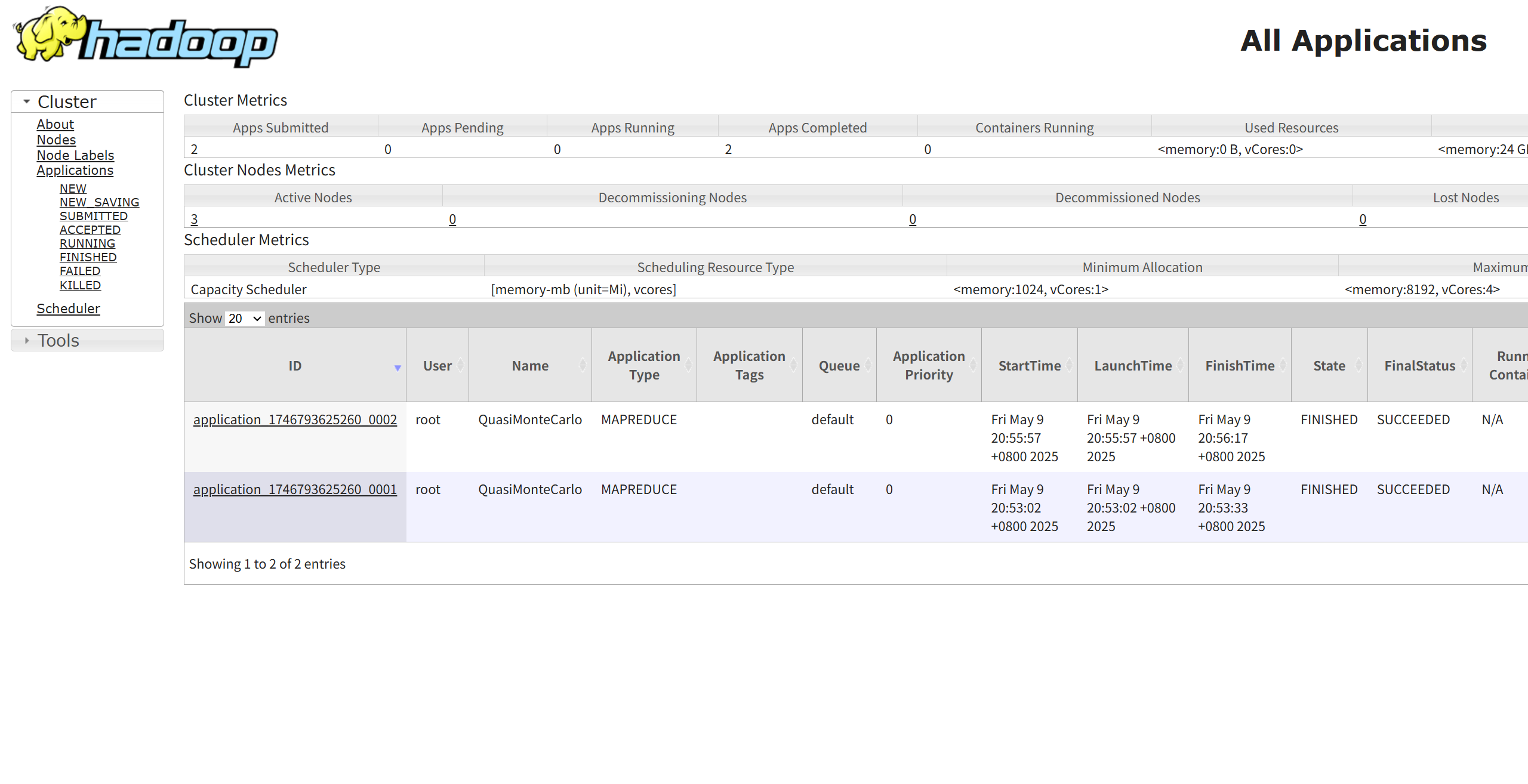
Task: Sort table by Queue column
Action: point(839,366)
